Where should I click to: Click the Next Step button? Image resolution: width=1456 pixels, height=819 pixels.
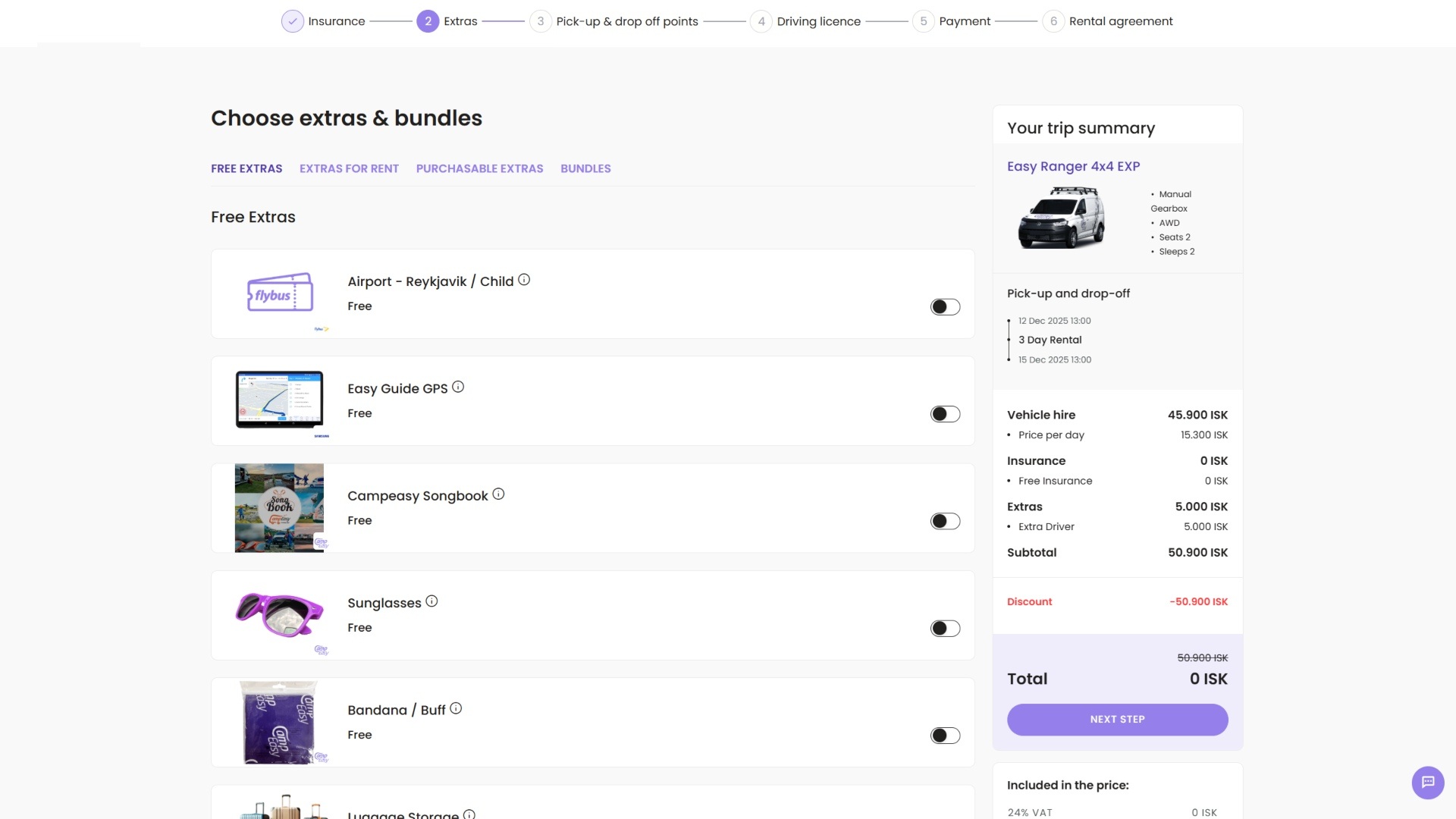coord(1117,719)
